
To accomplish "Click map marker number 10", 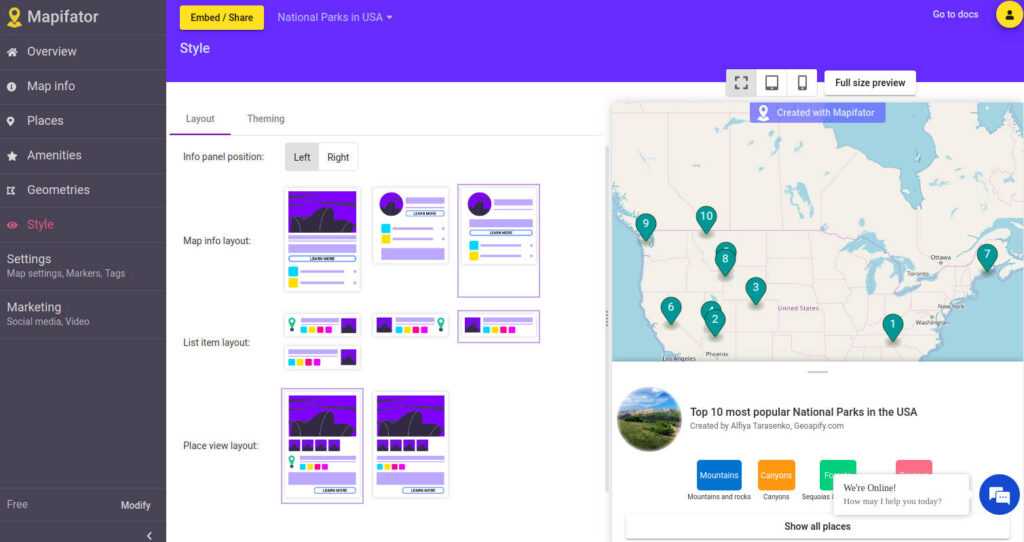I will (706, 219).
